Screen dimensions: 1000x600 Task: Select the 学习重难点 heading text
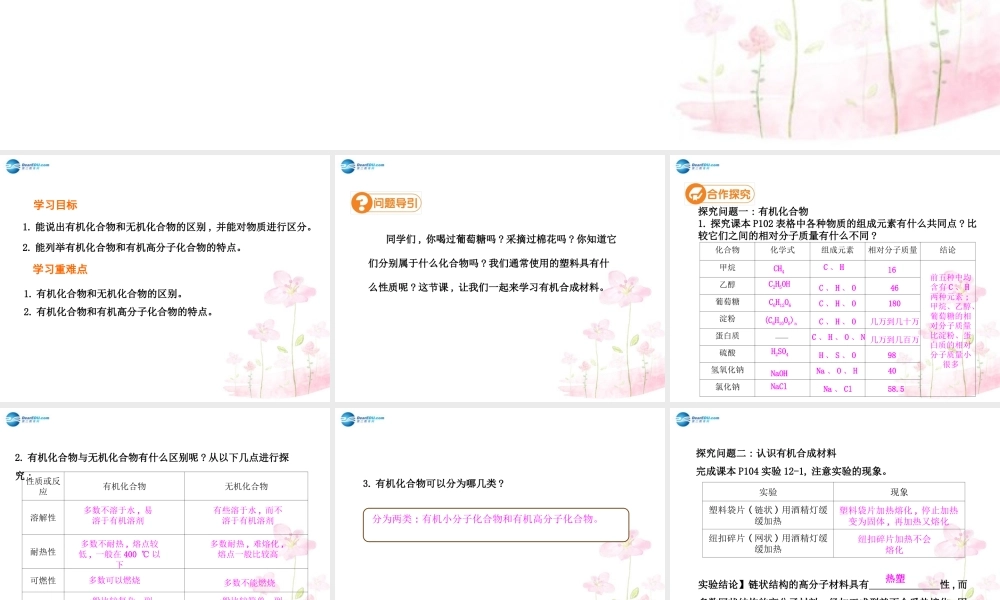tap(60, 269)
